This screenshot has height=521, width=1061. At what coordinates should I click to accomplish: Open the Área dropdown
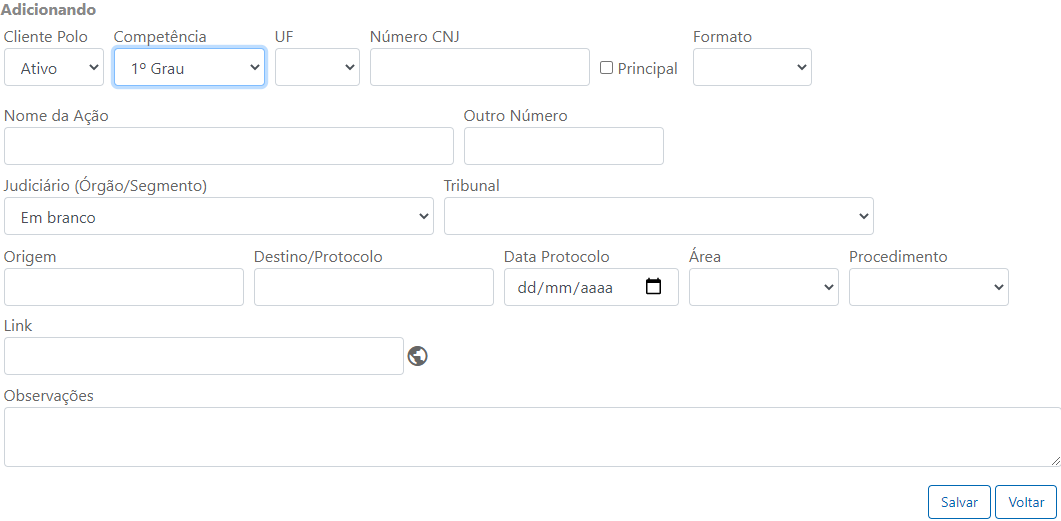pos(764,287)
